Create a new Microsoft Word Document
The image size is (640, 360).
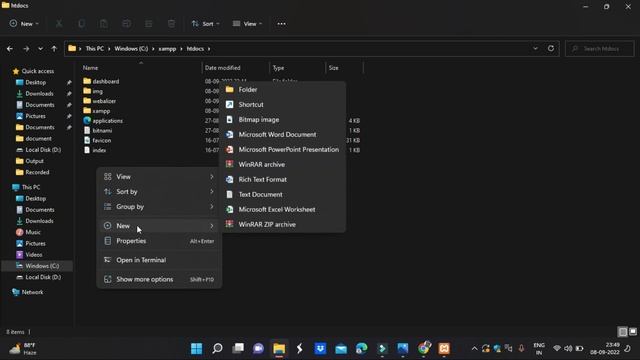pos(283,134)
